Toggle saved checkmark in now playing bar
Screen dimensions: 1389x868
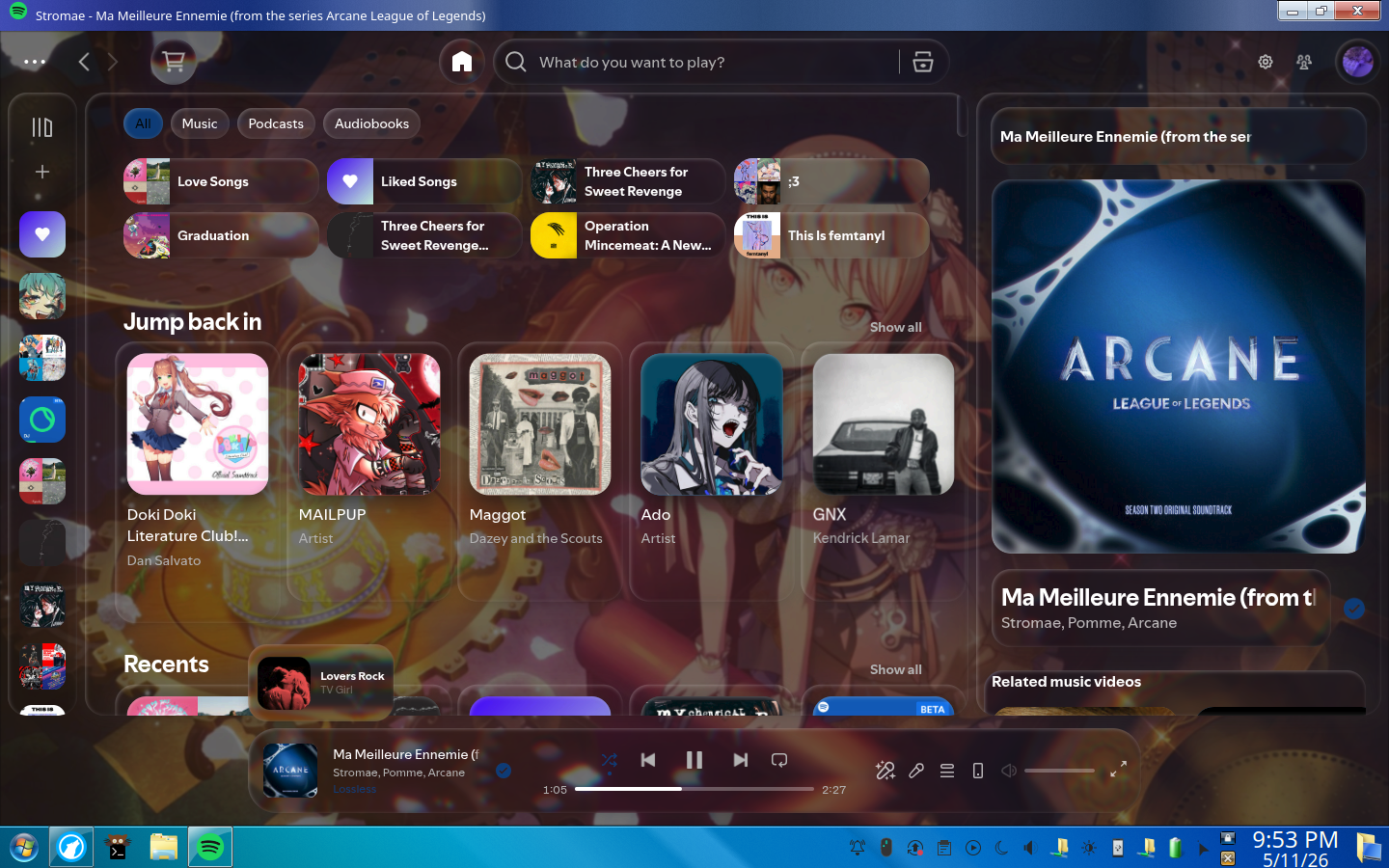tap(504, 771)
